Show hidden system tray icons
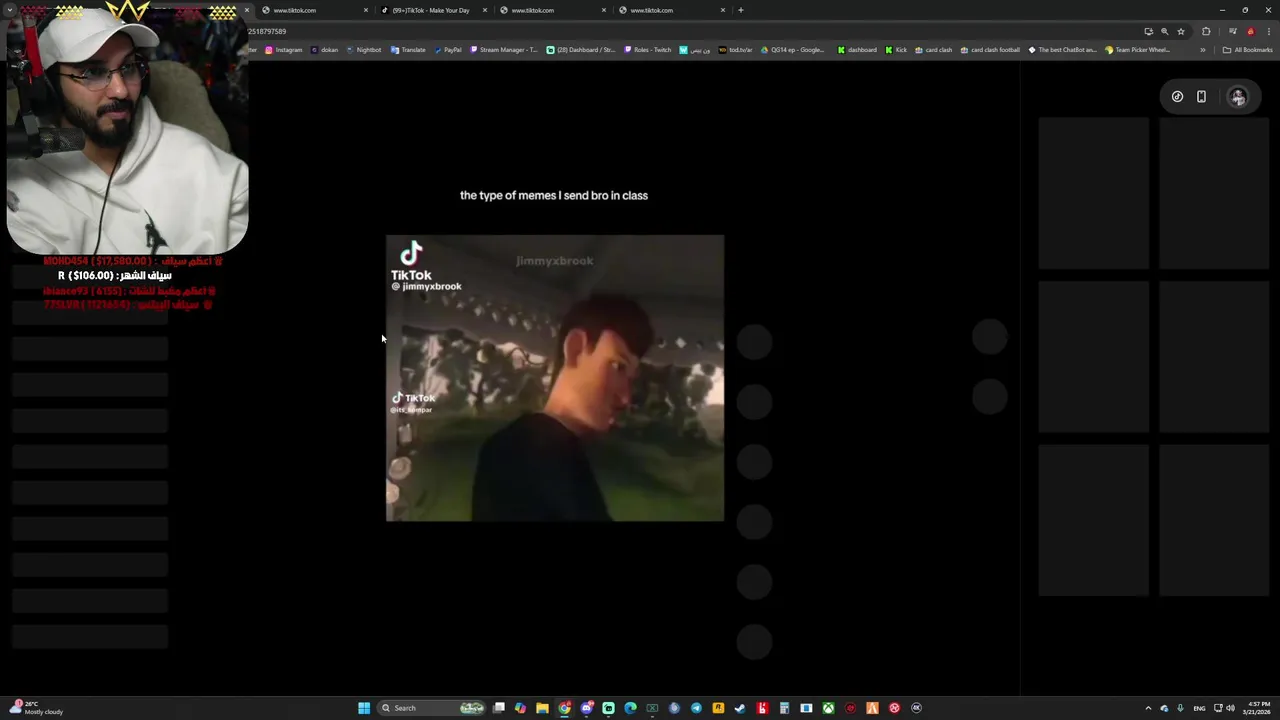Image resolution: width=1280 pixels, height=720 pixels. (1148, 708)
